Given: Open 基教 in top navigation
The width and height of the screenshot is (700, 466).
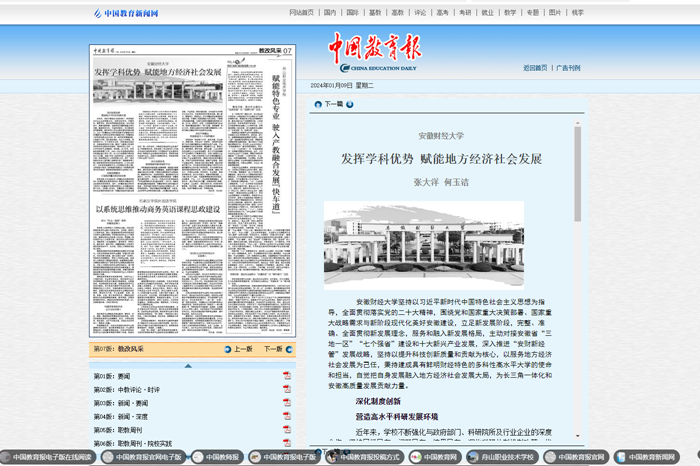Looking at the screenshot, I should pyautogui.click(x=375, y=12).
